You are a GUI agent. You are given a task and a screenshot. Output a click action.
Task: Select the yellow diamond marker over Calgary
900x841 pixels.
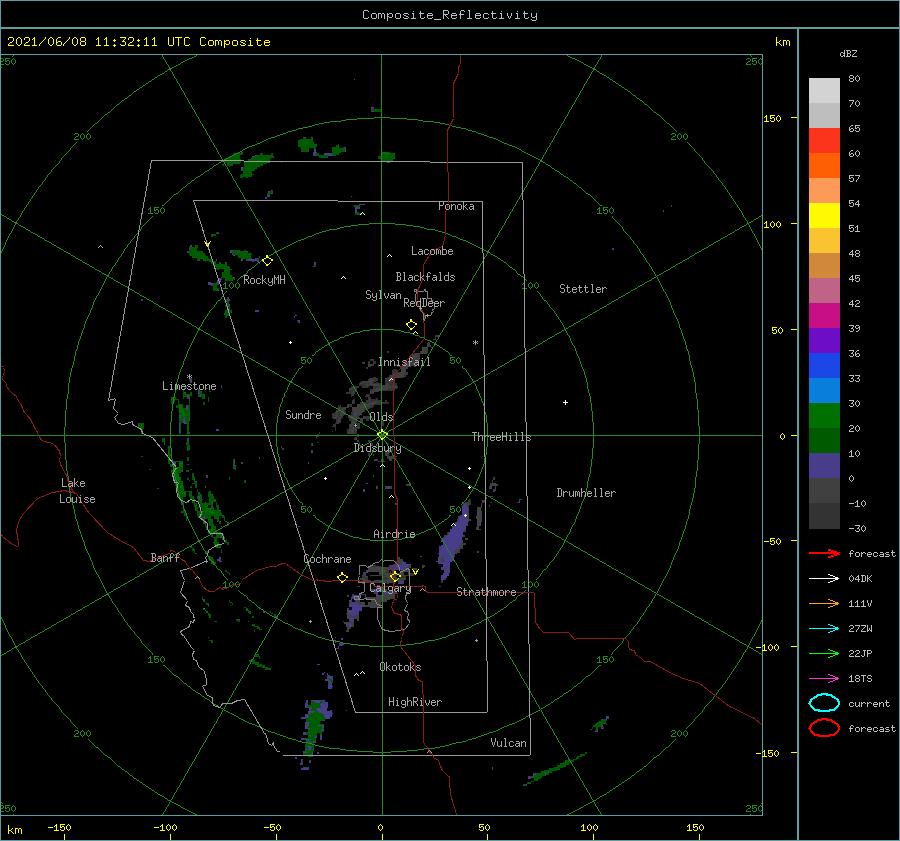click(x=395, y=576)
